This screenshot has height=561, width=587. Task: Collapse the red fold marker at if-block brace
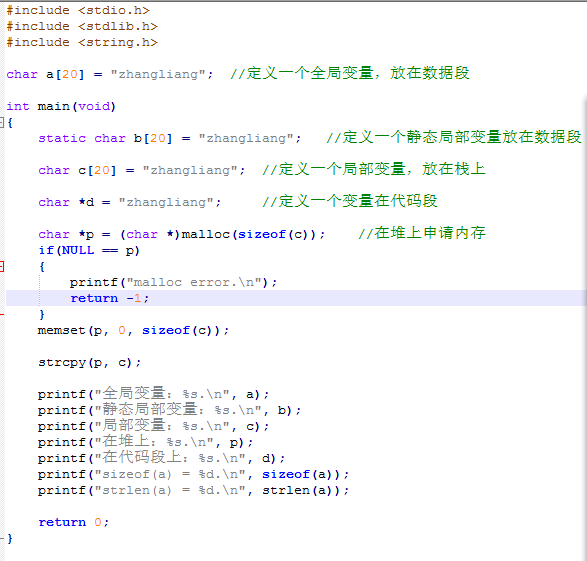point(2,266)
